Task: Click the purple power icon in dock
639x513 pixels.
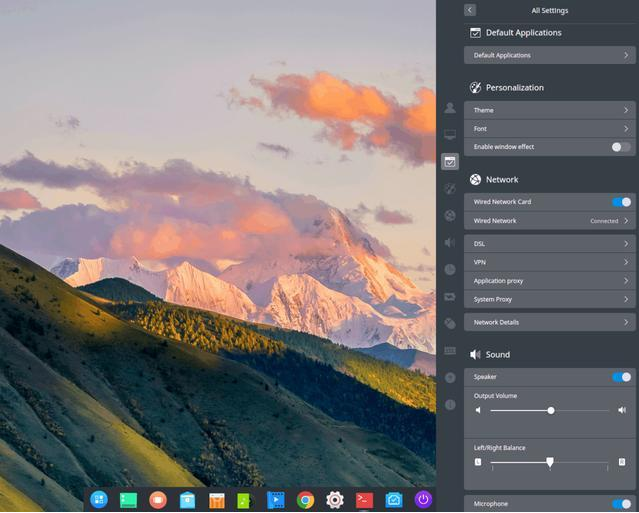Action: (x=423, y=500)
